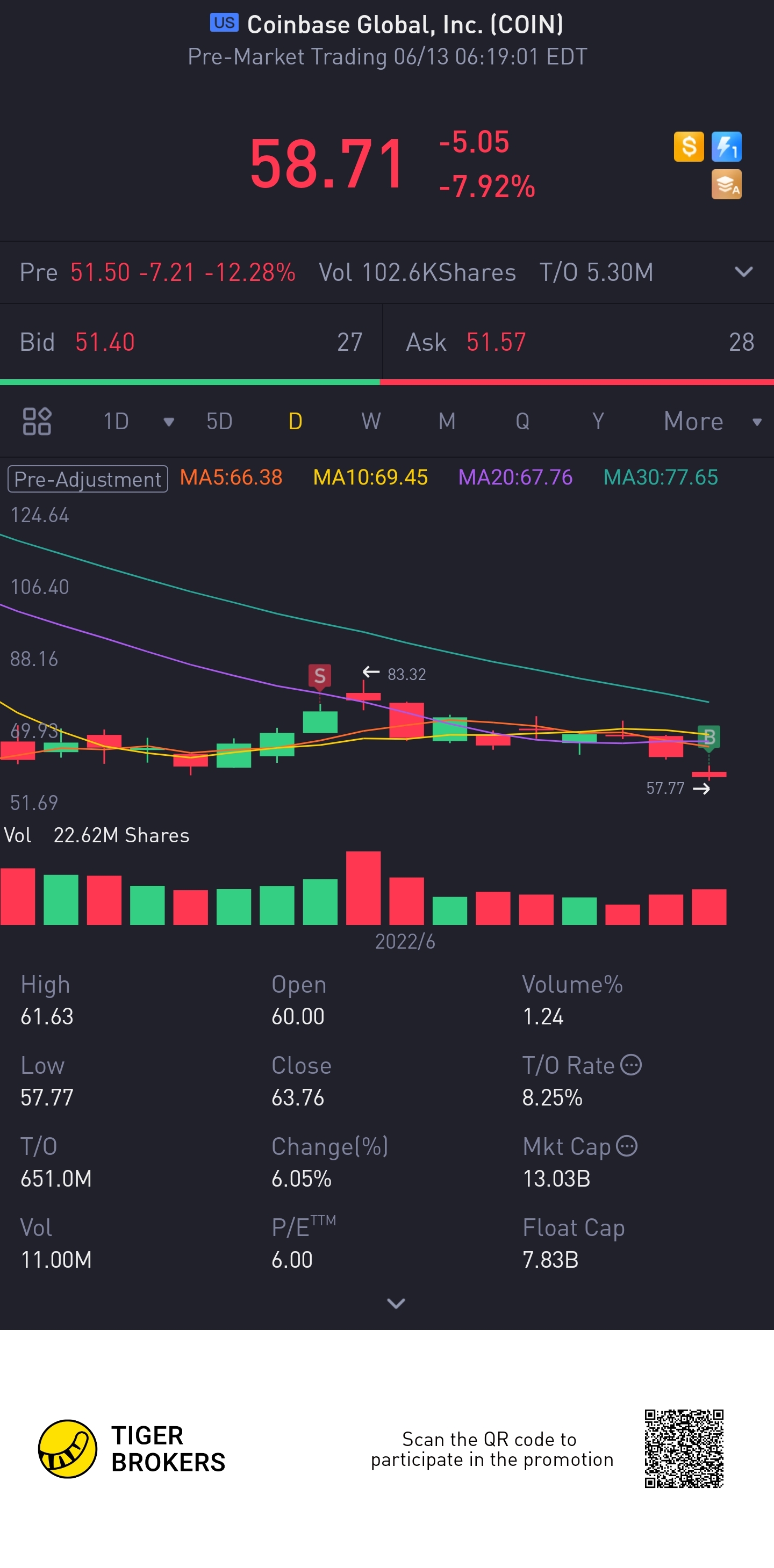Viewport: 774px width, 1568px height.
Task: Expand more stock stats chevron
Action: click(x=396, y=1303)
